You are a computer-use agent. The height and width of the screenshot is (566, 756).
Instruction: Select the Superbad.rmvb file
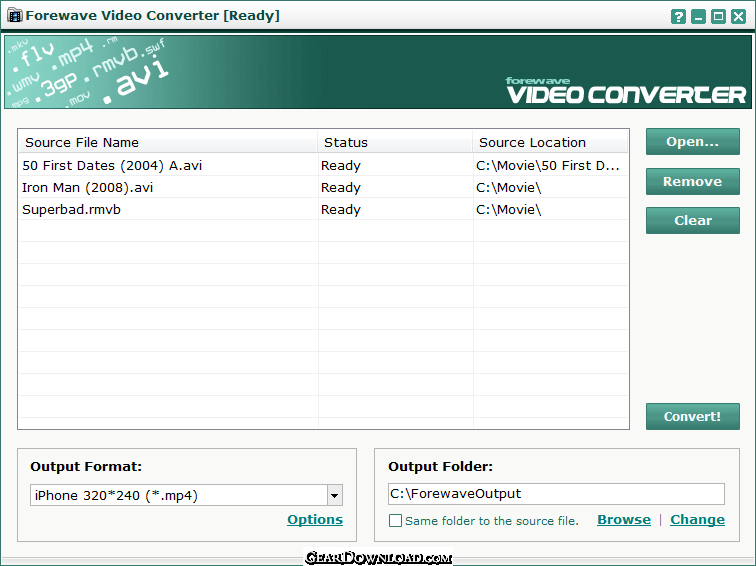pyautogui.click(x=71, y=210)
